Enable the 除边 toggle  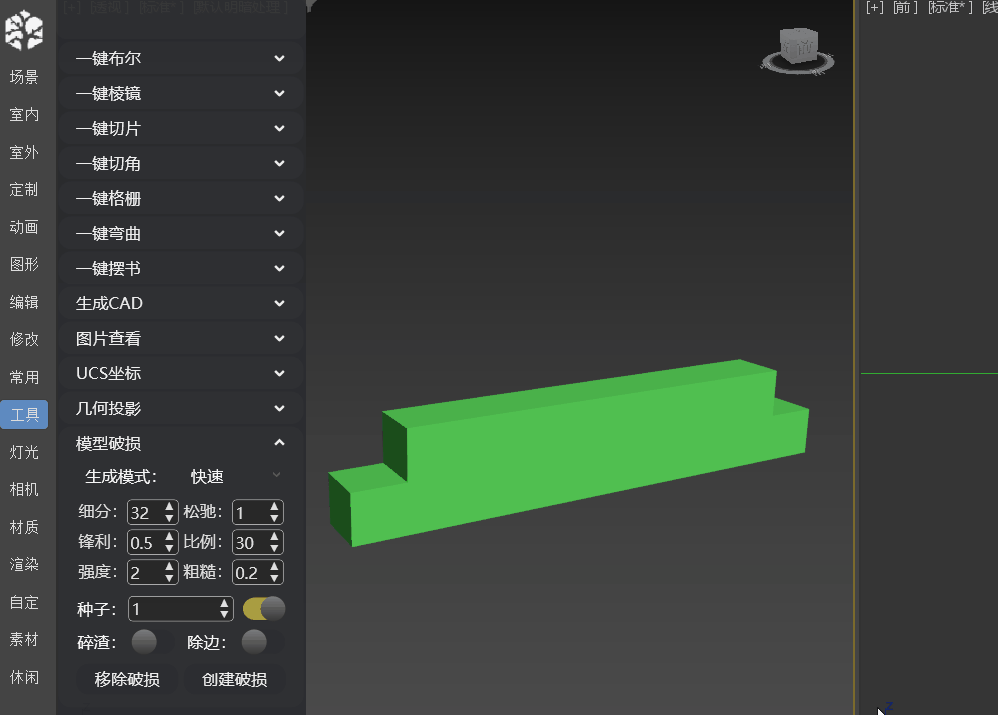coord(262,642)
